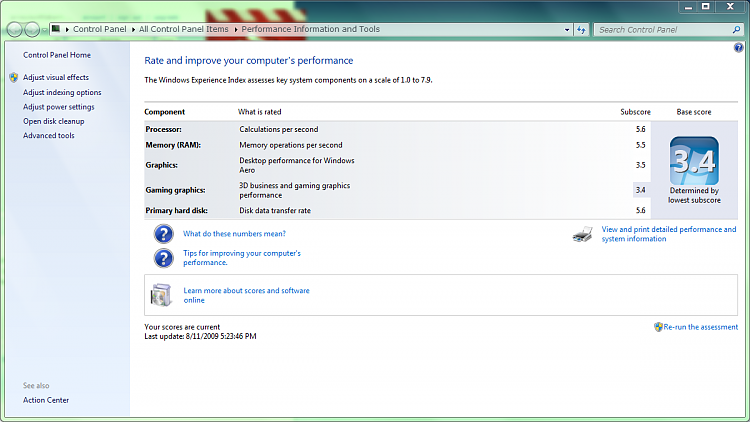Screen dimensions: 750x422
Task: Click question icon beside performance tips
Action: (164, 258)
